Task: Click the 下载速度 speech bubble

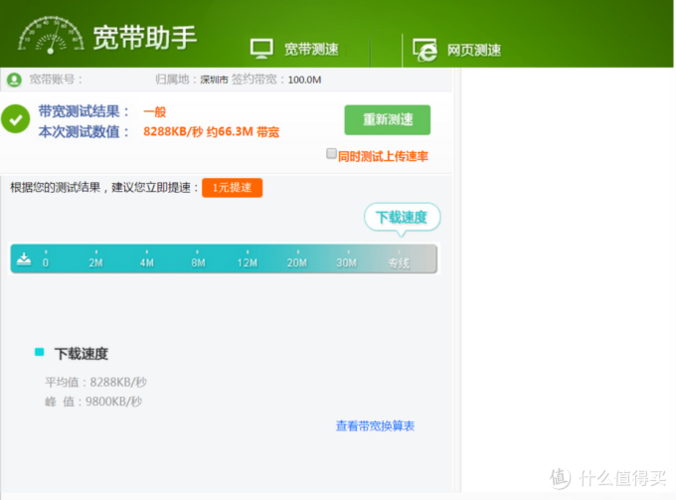Action: click(x=402, y=217)
